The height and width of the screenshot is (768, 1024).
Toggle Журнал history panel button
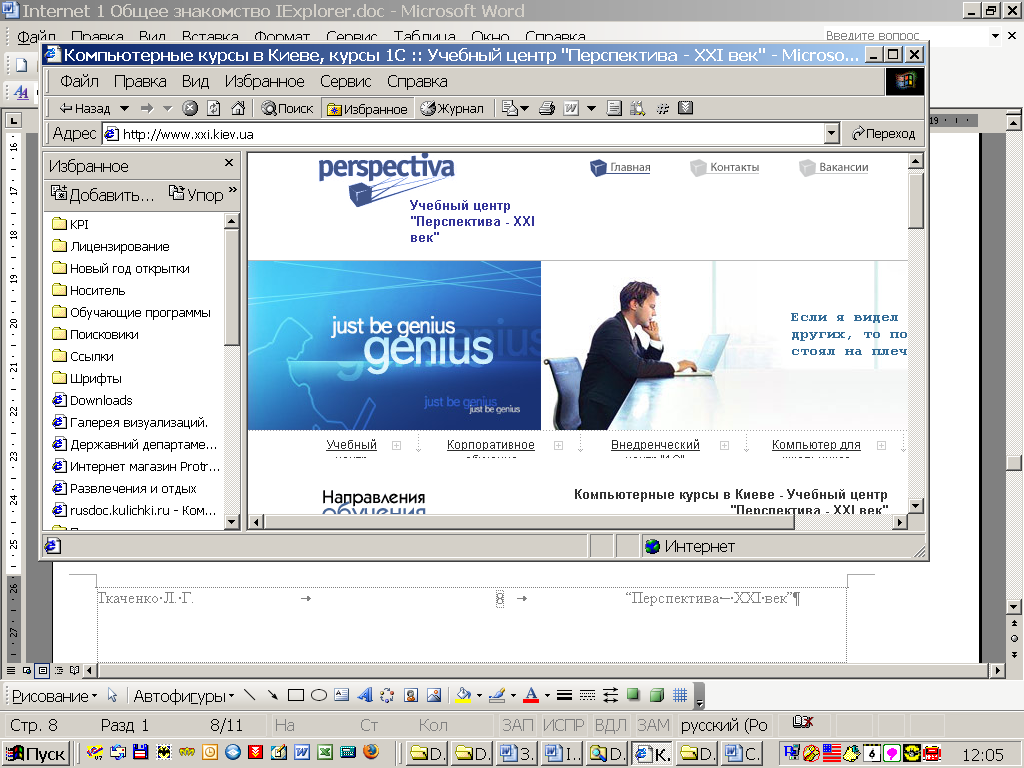click(452, 108)
